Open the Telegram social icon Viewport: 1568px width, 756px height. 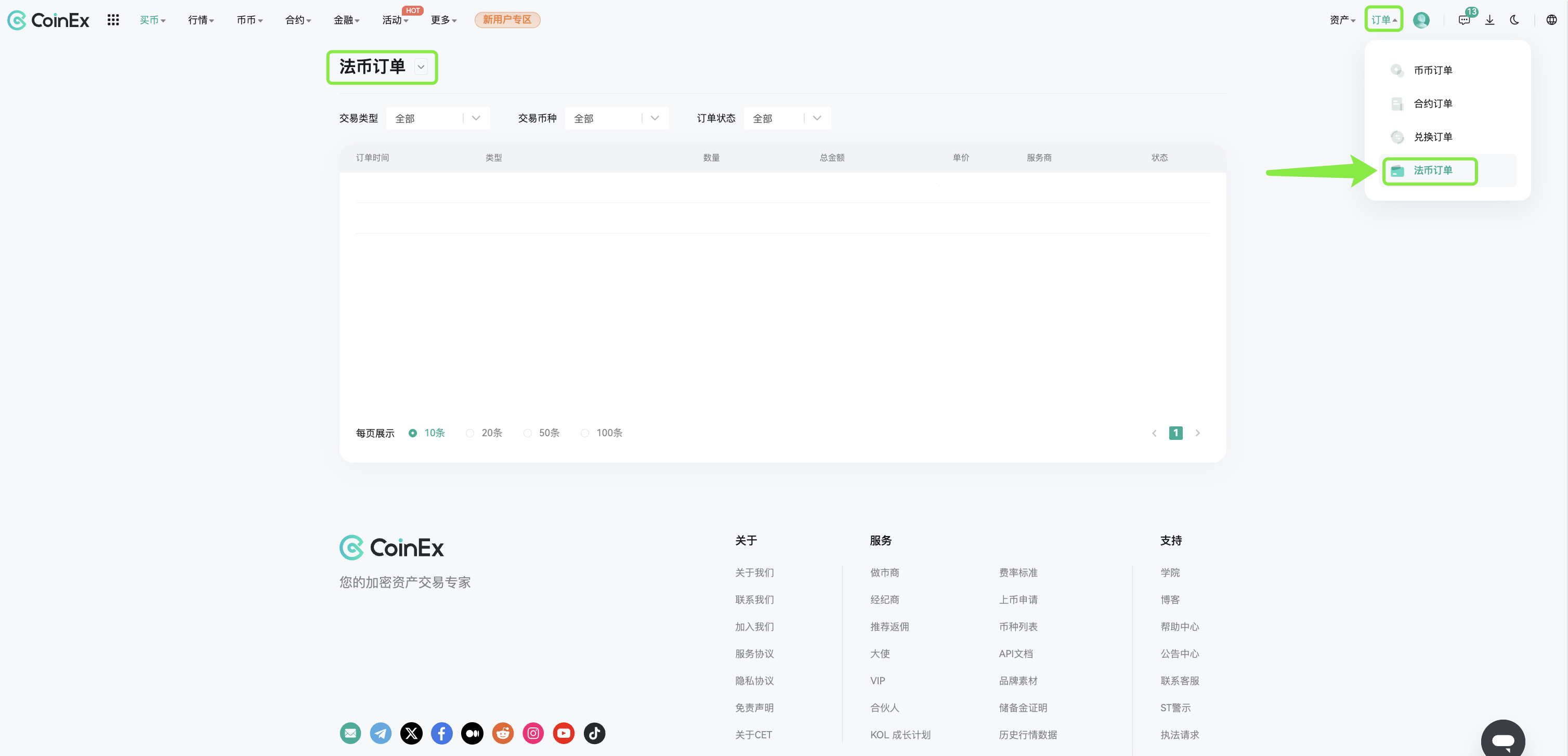(381, 733)
